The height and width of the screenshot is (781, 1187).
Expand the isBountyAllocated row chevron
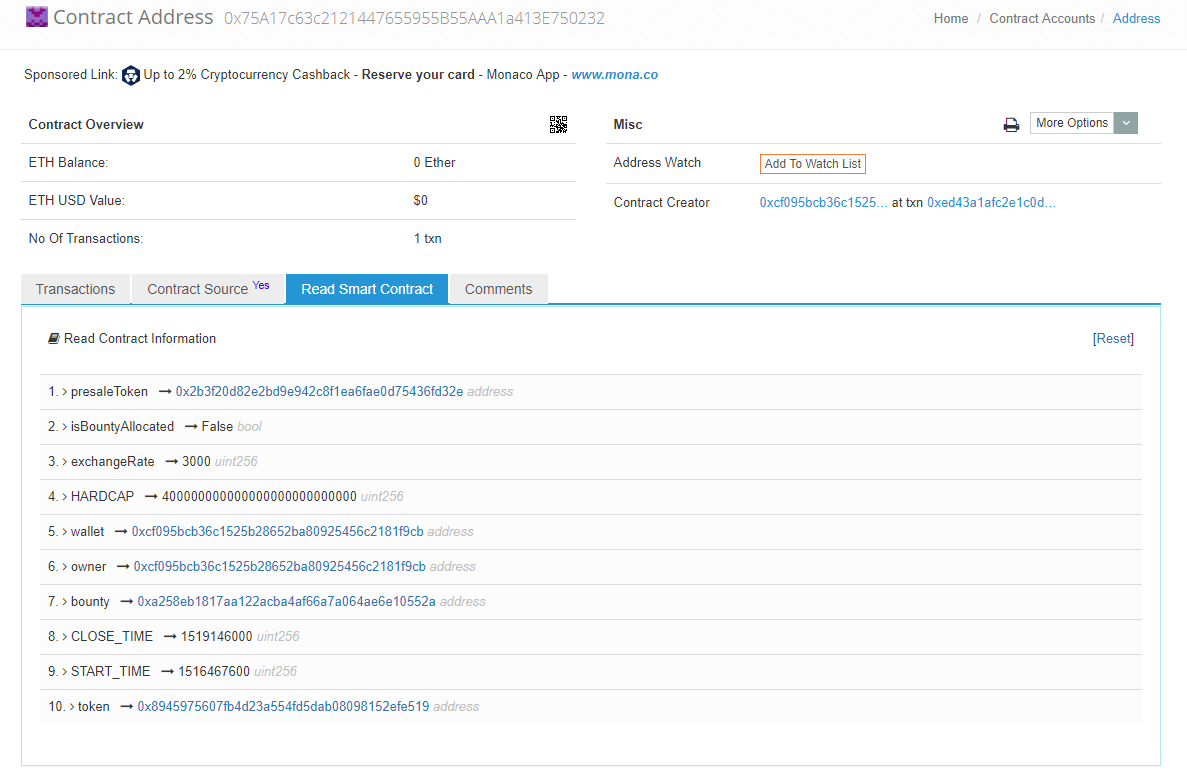pos(64,427)
